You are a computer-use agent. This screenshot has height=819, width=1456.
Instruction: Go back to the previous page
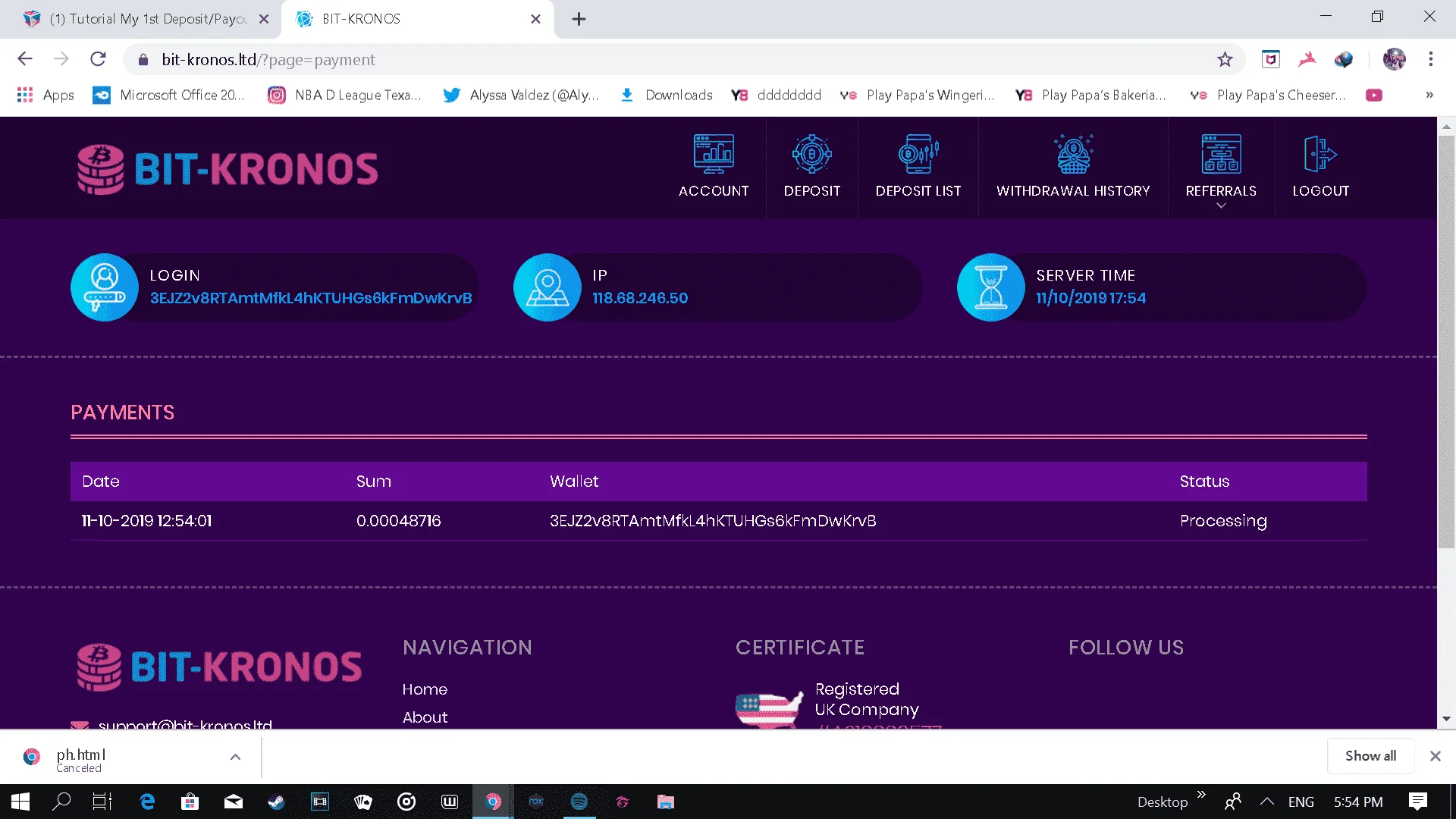point(25,59)
